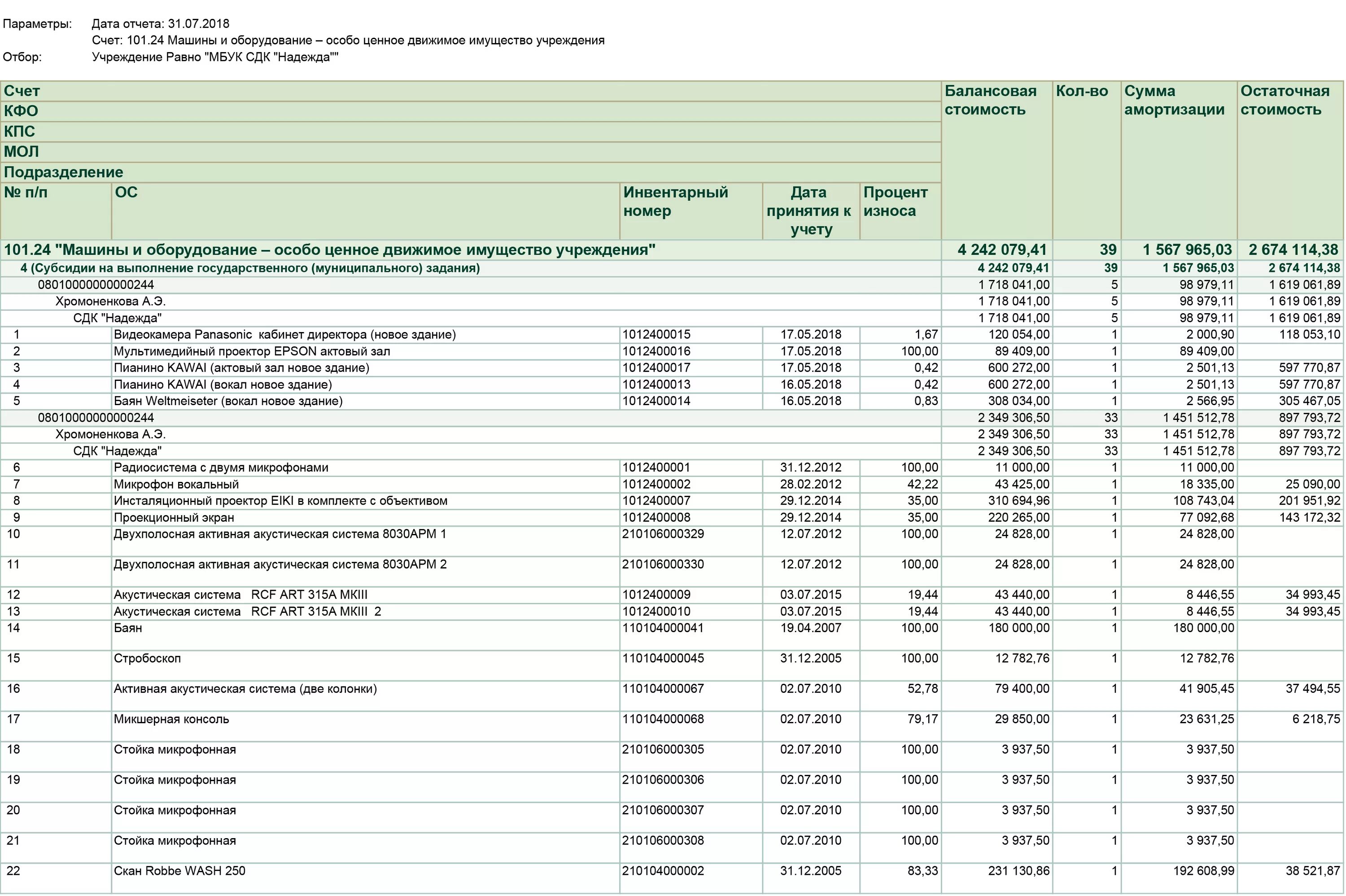Select inventory number 210106000308
This screenshot has height=896, width=1346.
(663, 840)
